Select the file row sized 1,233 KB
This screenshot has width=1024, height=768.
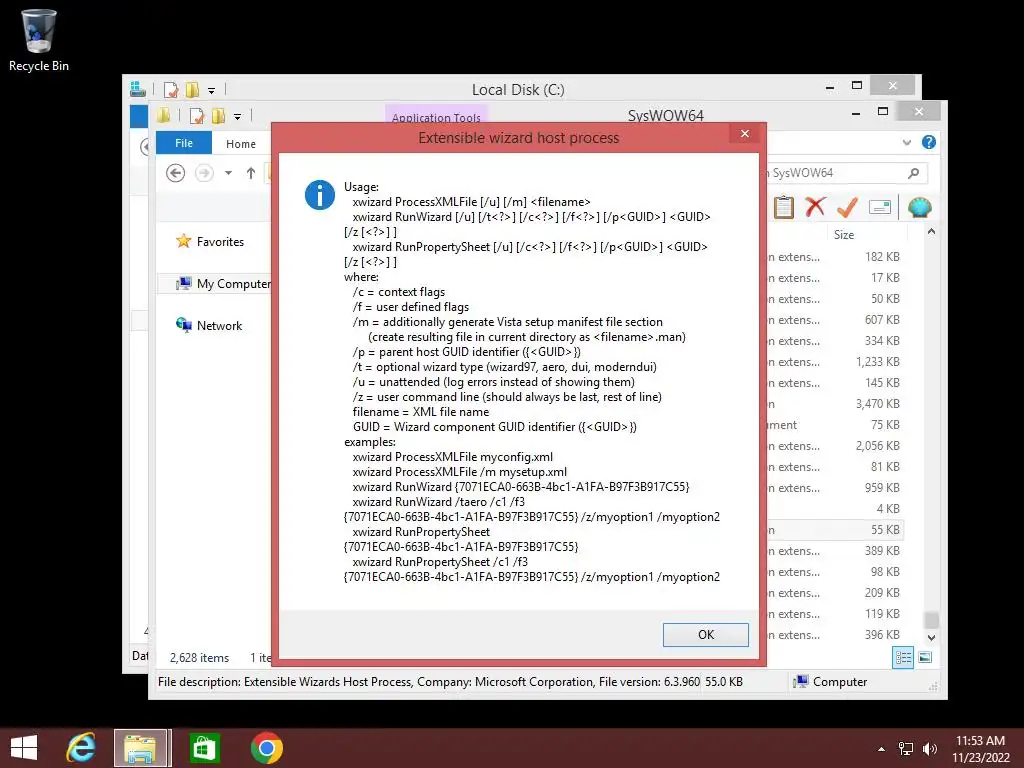coord(834,362)
